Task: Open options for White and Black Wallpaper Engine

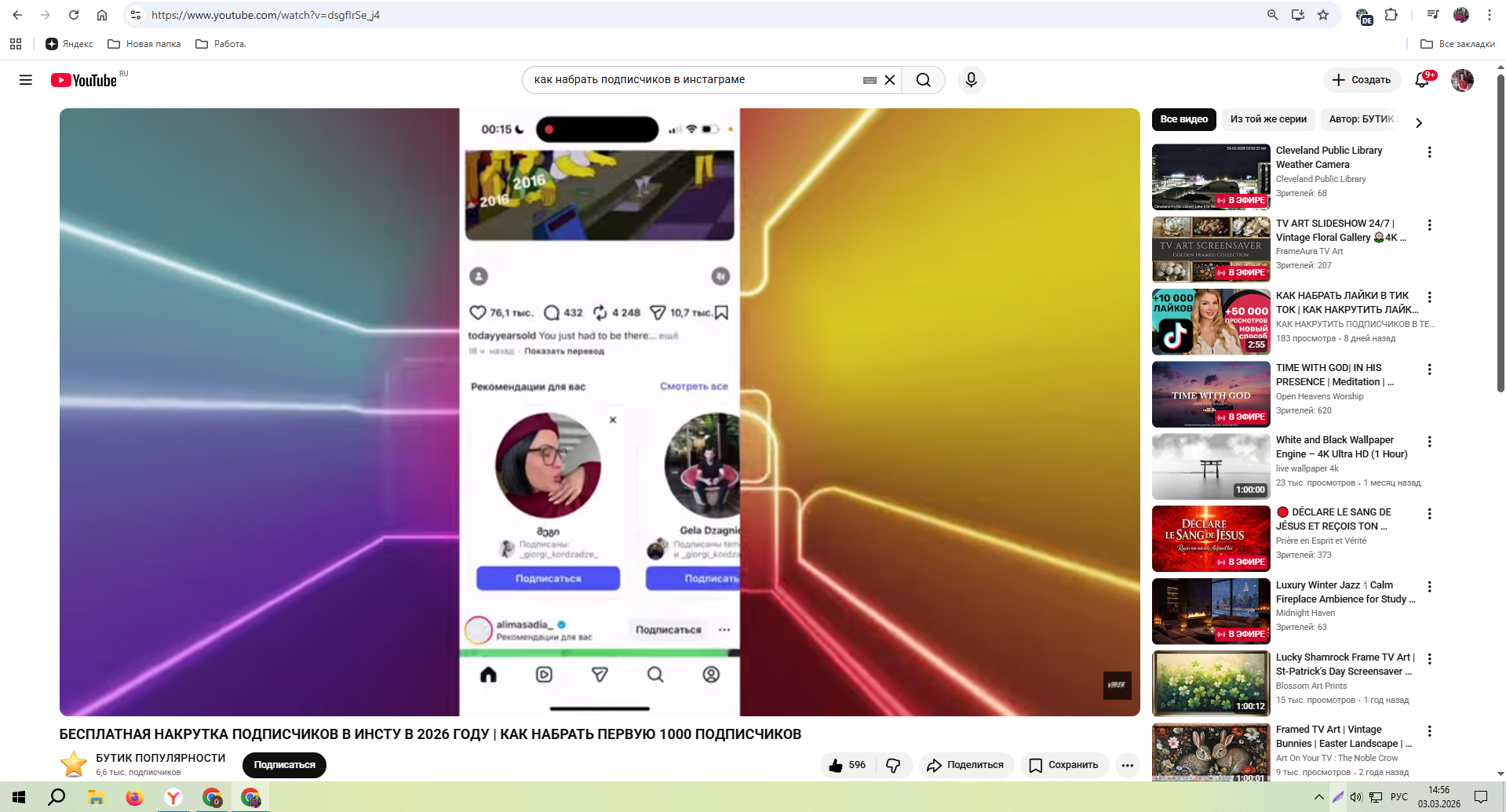Action: click(1430, 442)
